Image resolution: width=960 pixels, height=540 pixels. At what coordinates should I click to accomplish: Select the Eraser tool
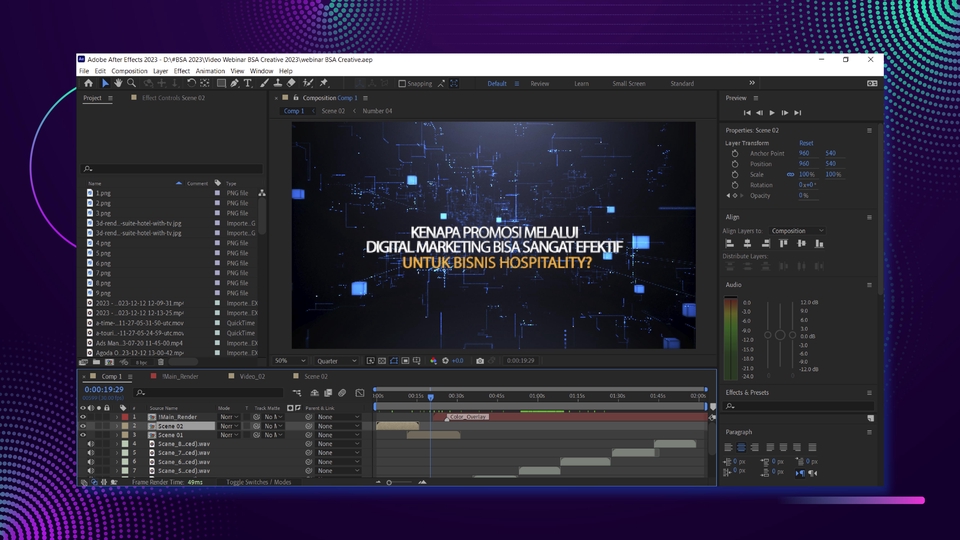291,83
